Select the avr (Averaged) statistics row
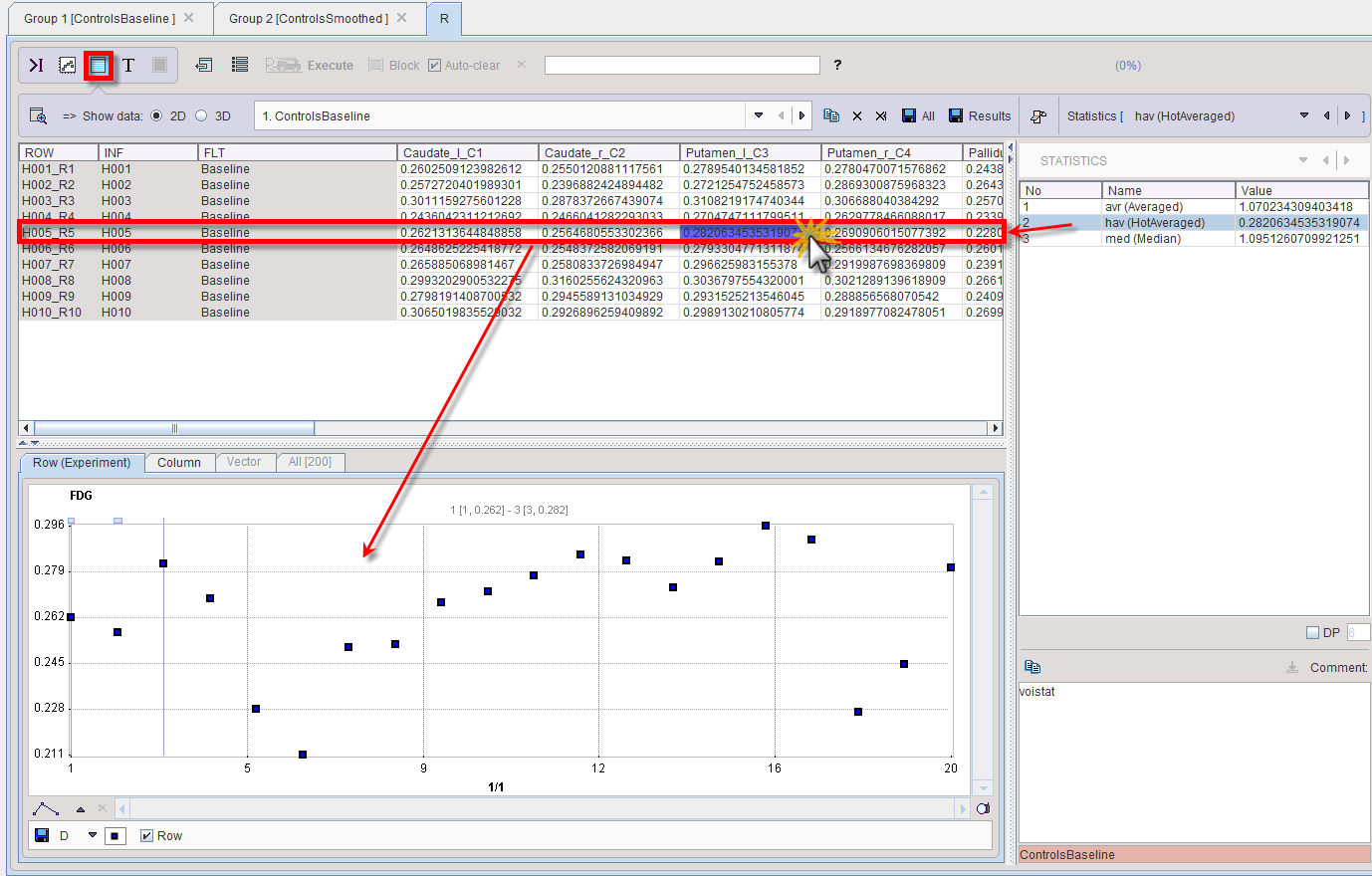 pos(1195,206)
